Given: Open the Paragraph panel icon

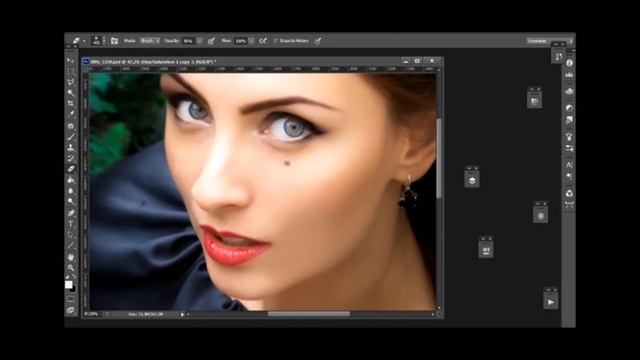Looking at the screenshot, I should [x=569, y=177].
